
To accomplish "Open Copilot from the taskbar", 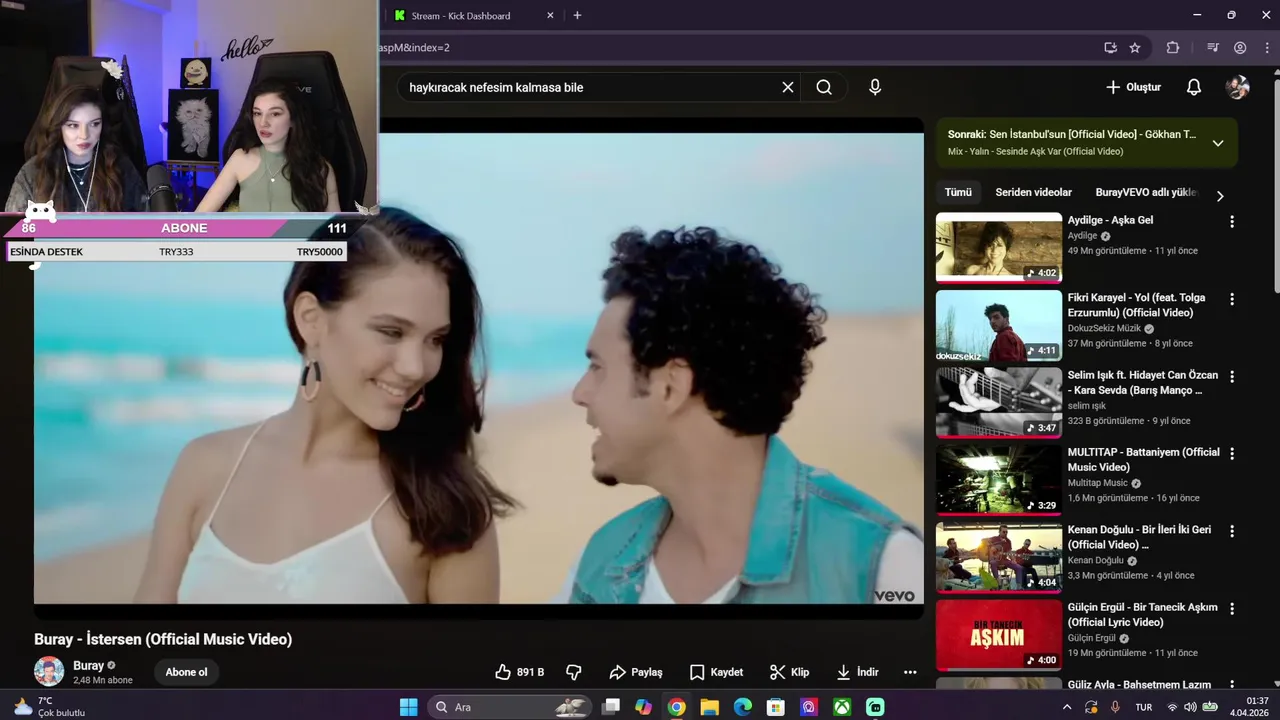I will coord(643,707).
